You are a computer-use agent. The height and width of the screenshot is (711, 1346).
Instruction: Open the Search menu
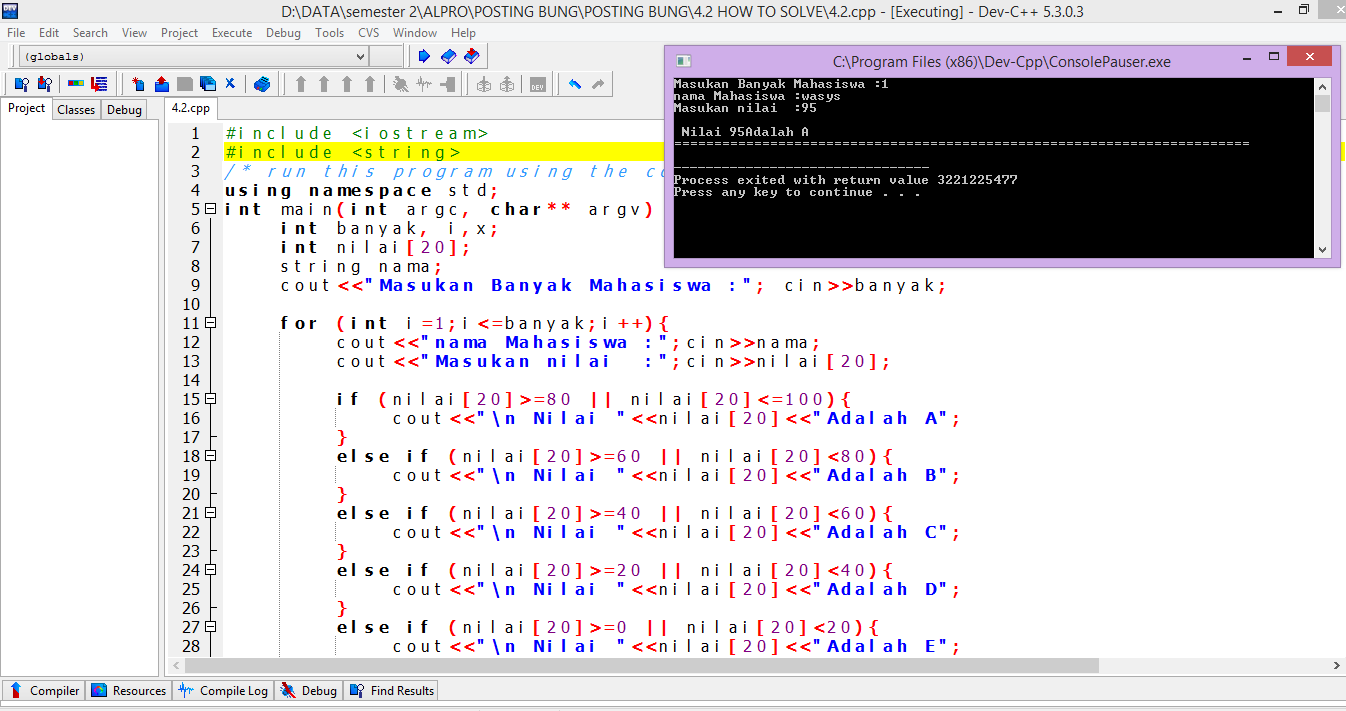[x=90, y=33]
